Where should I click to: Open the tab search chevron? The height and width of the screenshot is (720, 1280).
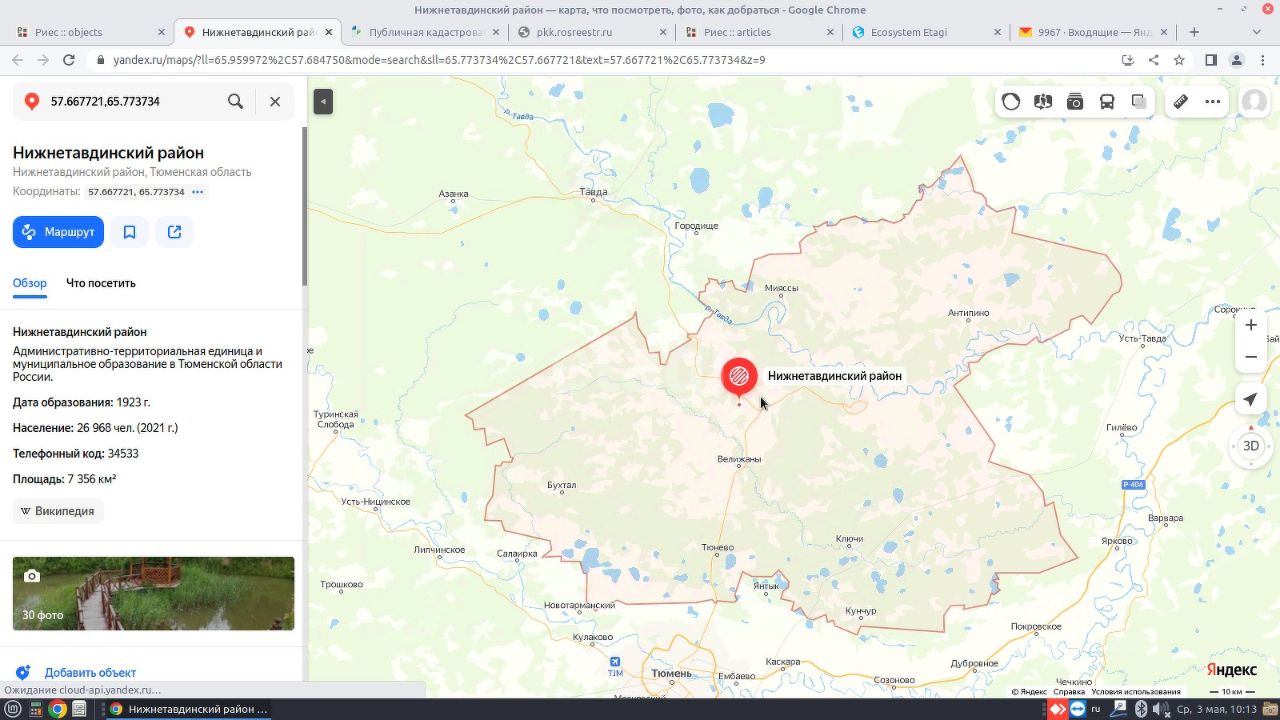pyautogui.click(x=1257, y=32)
